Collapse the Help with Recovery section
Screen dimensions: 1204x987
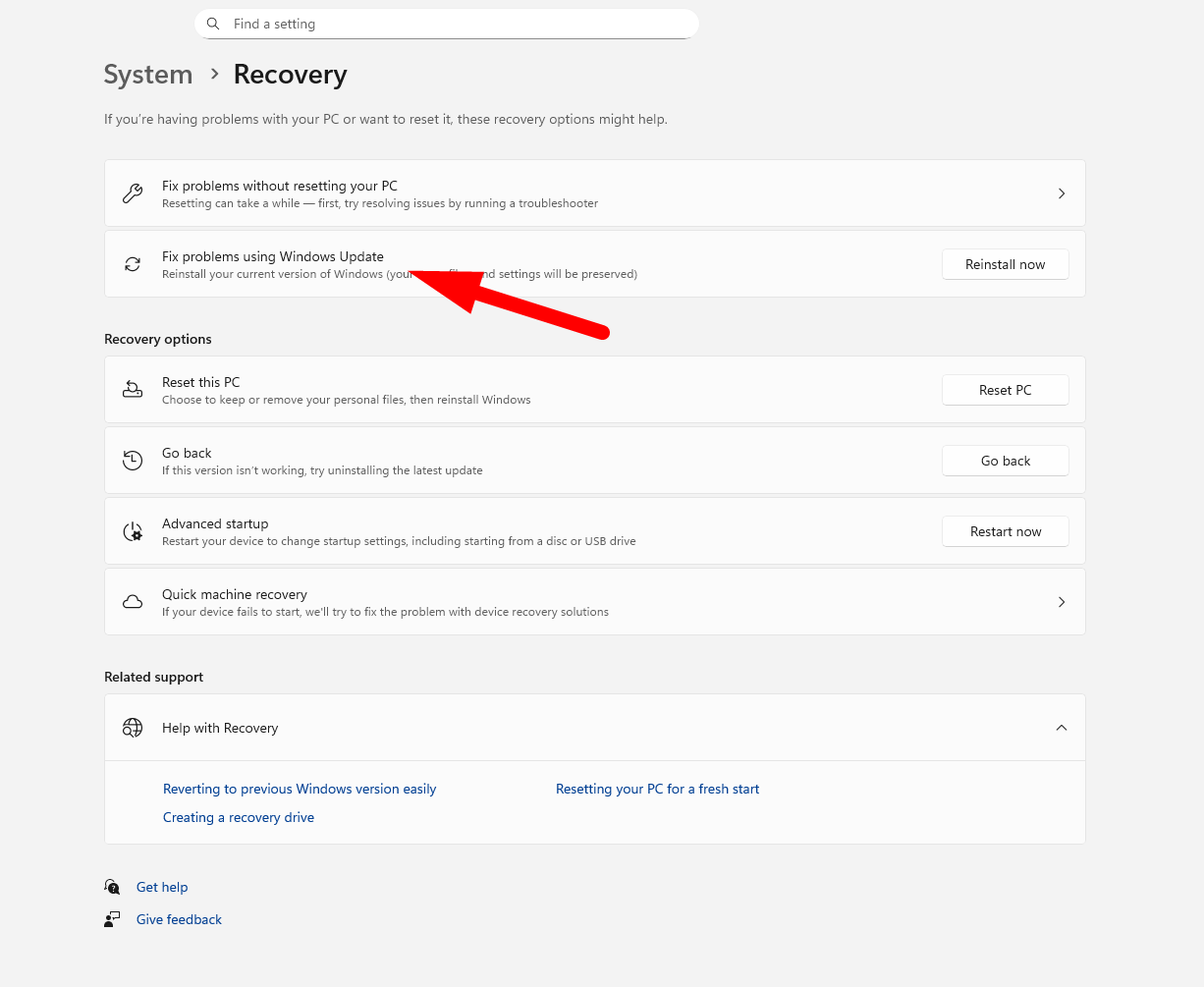[x=1061, y=728]
